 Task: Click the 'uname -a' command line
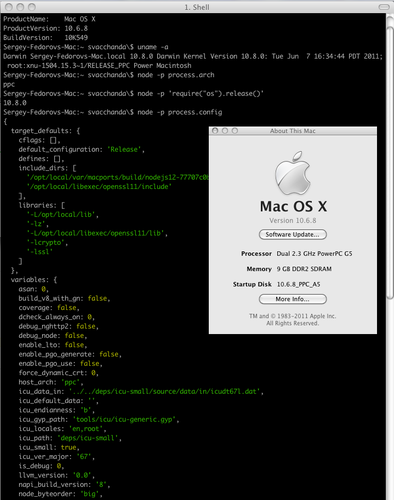tap(86, 47)
